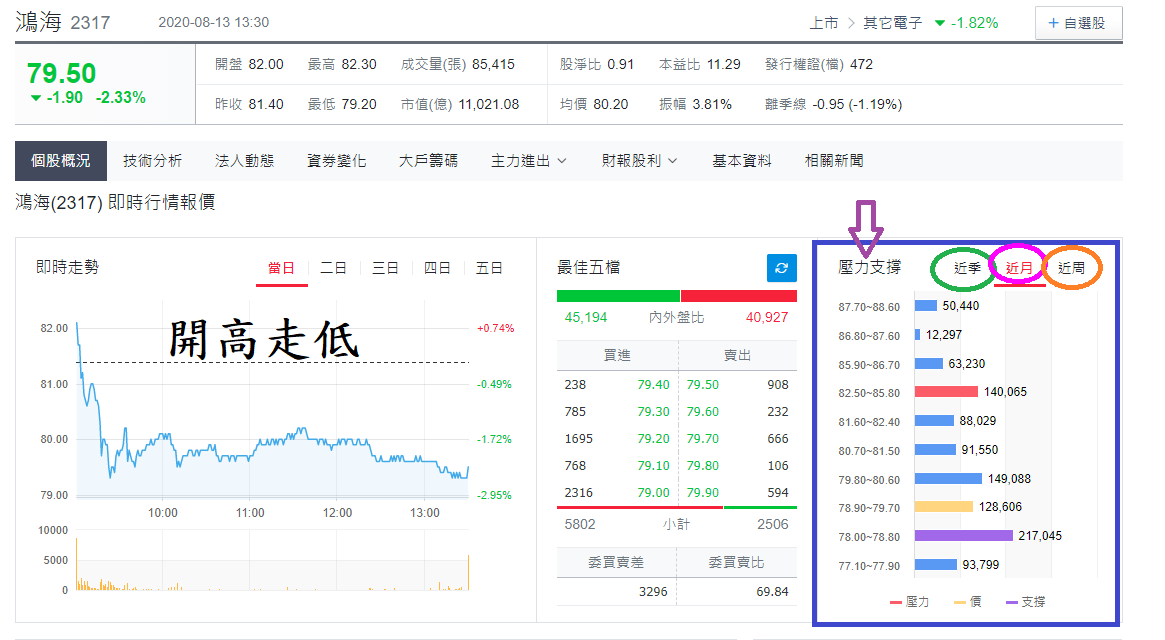
Task: Click the red 外盤 ratio bar
Action: click(739, 296)
